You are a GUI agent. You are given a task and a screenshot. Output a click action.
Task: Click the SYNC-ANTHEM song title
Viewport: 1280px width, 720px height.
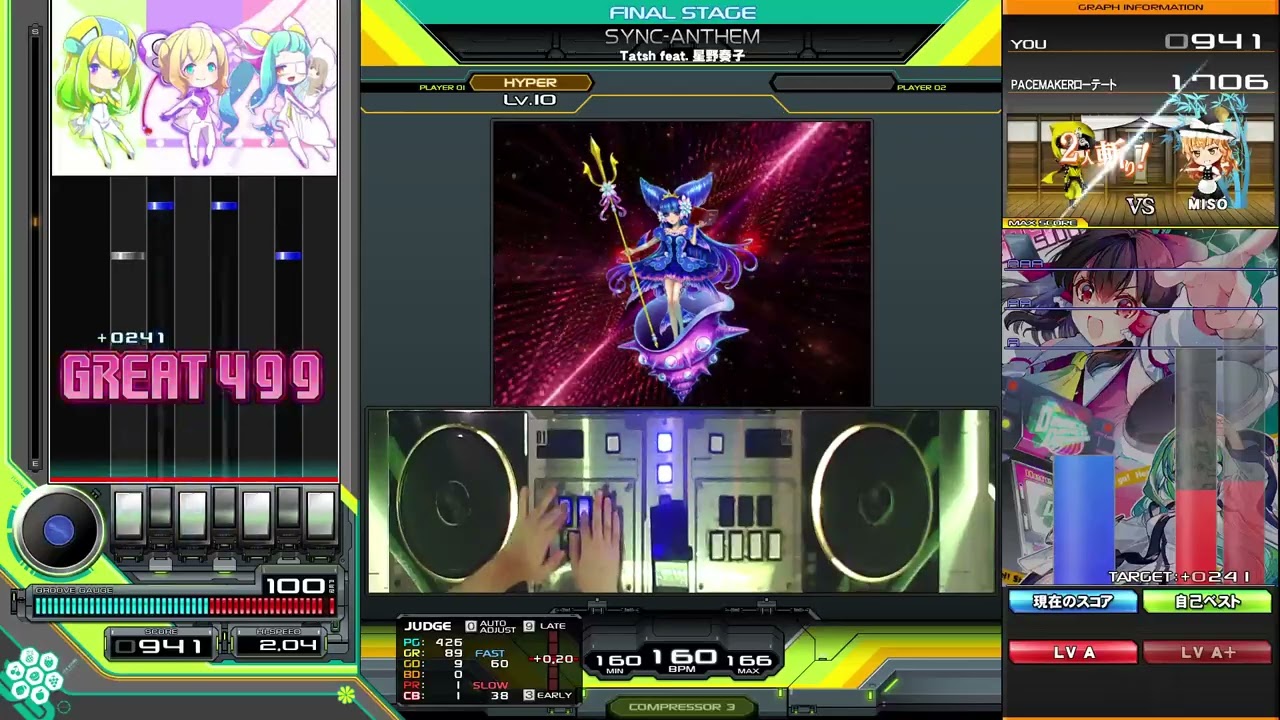[682, 37]
